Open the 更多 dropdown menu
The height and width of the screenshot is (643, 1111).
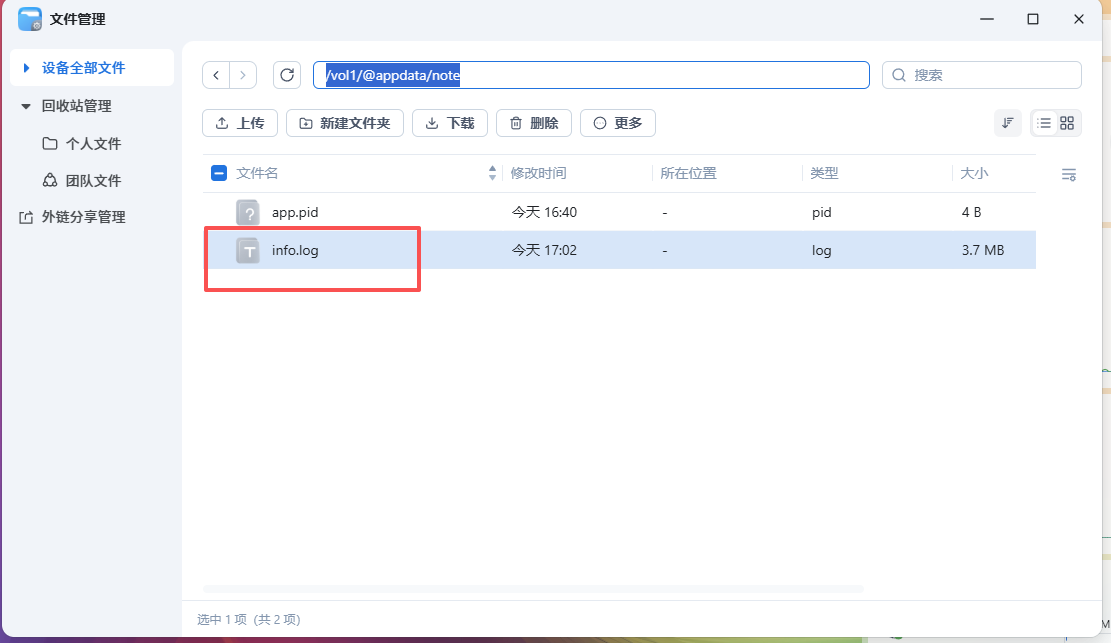pos(617,122)
